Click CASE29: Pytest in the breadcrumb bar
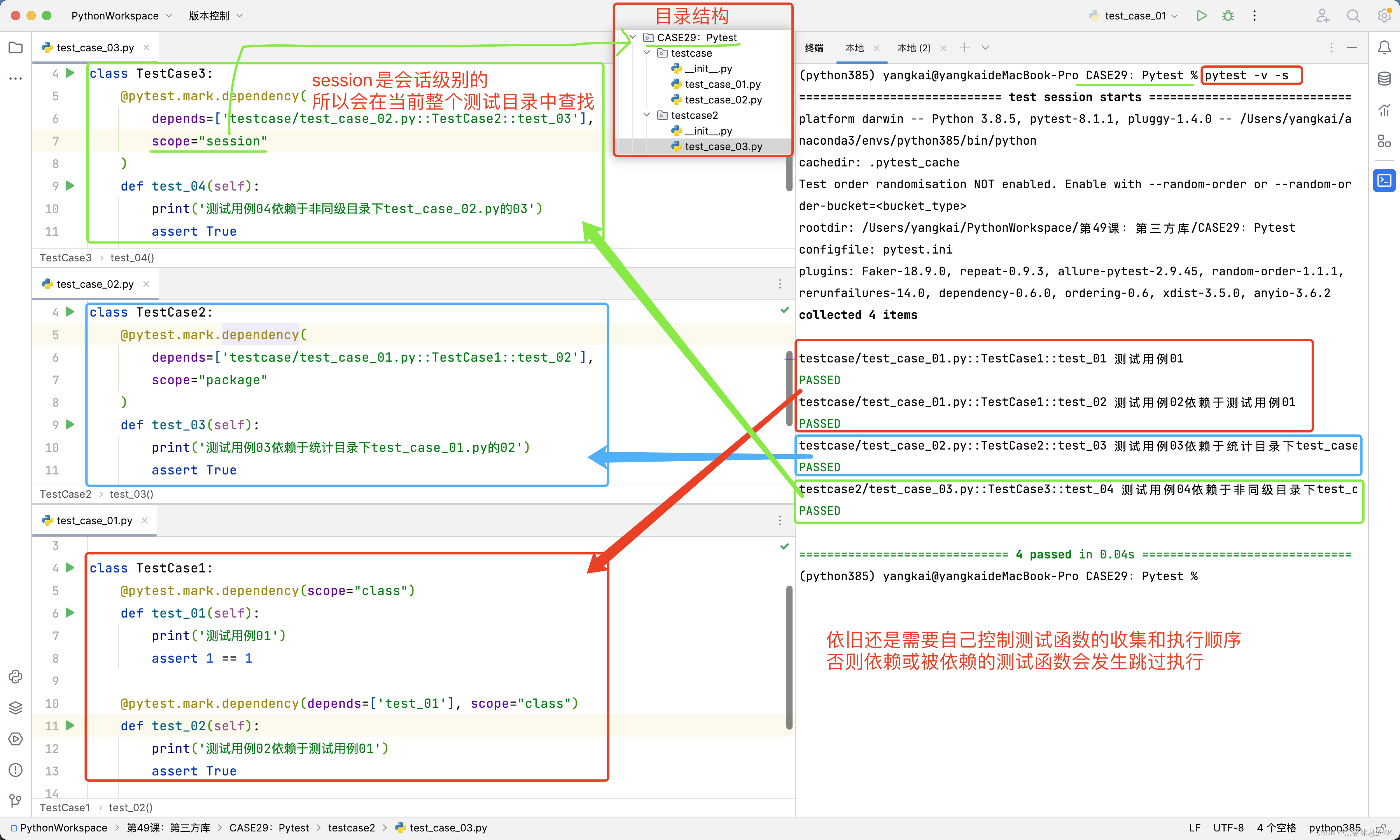This screenshot has height=840, width=1400. pos(269,828)
